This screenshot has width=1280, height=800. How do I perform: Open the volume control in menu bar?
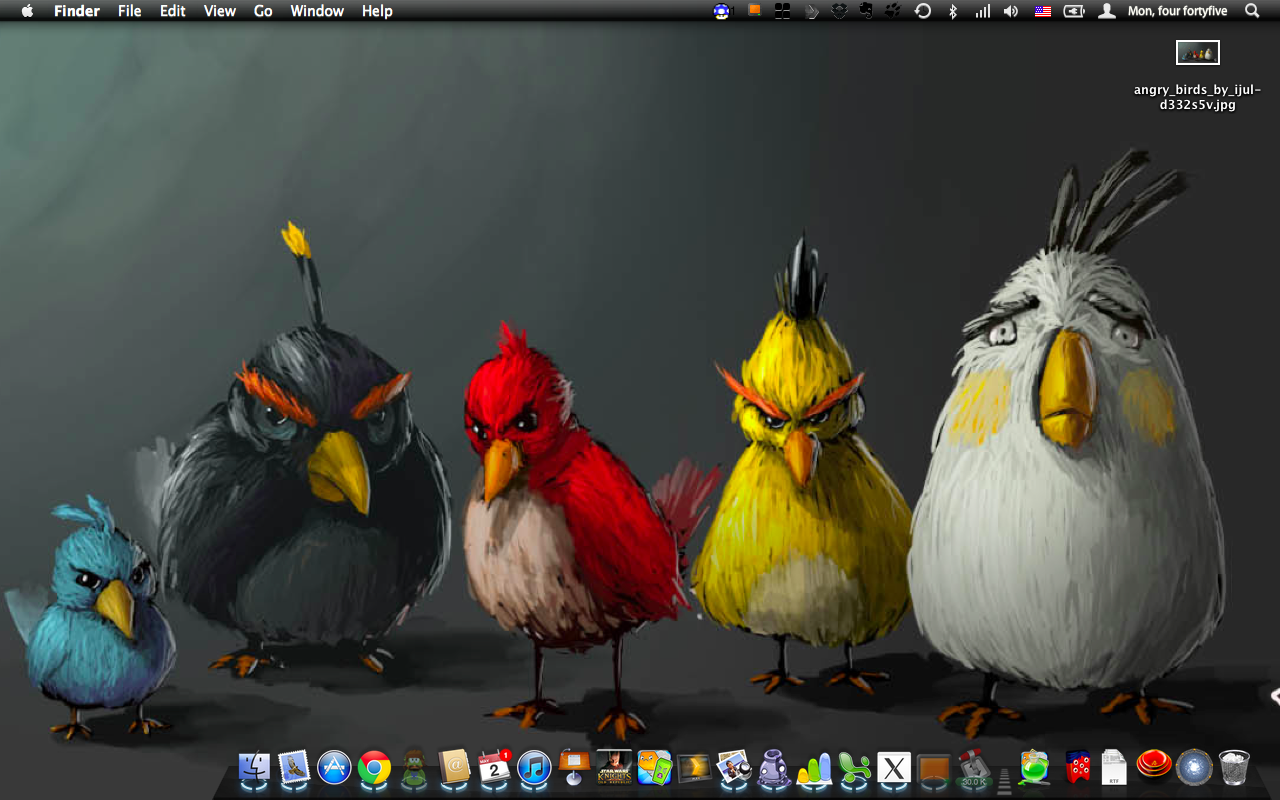point(1011,11)
